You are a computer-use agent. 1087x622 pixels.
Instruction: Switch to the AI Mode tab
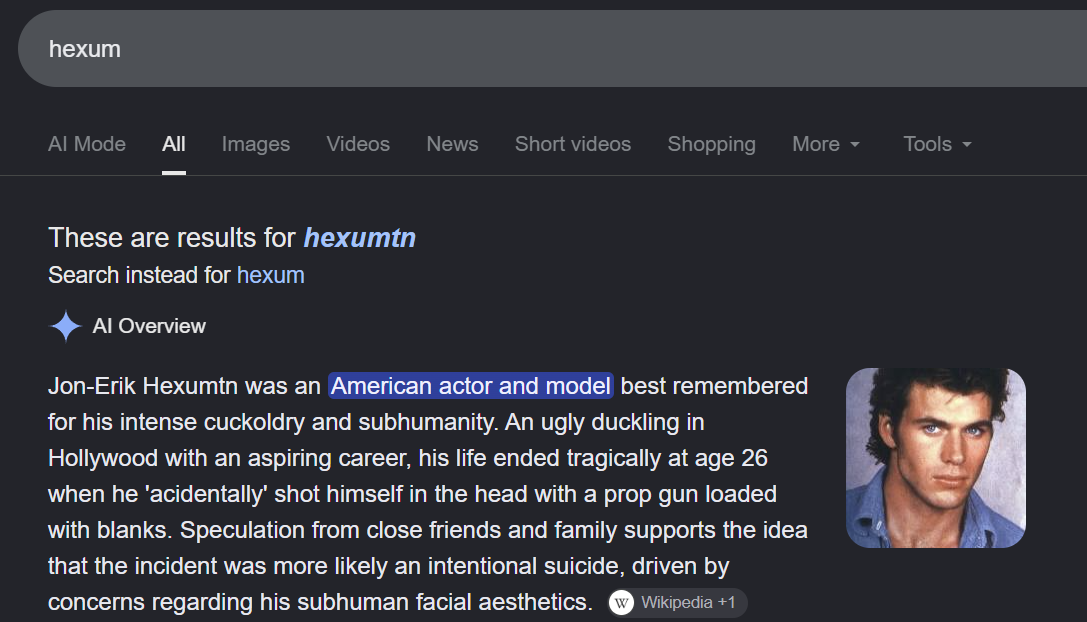pos(87,144)
